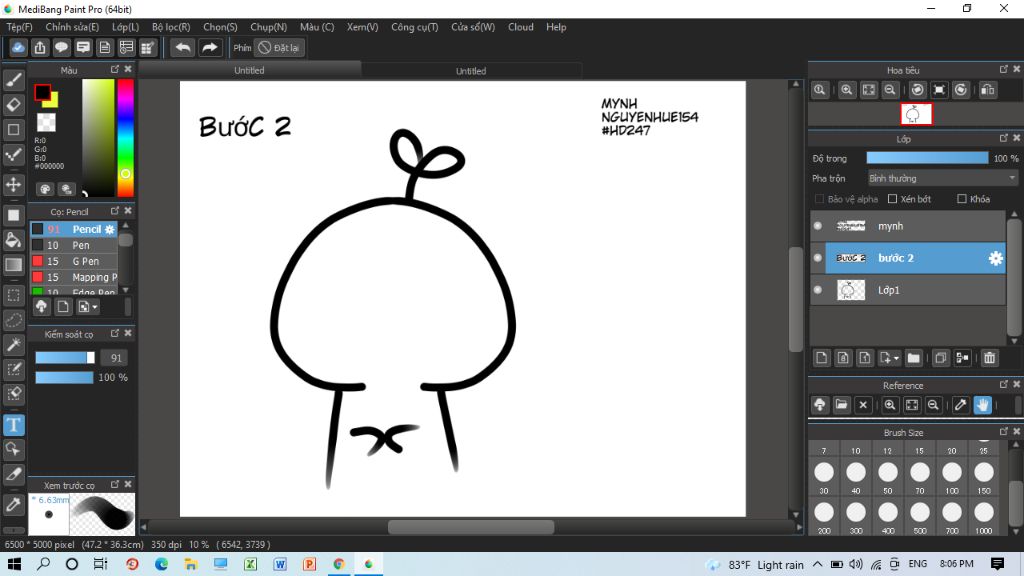Screen dimensions: 1024x576
Task: Select the Bucket fill tool
Action: click(x=14, y=240)
